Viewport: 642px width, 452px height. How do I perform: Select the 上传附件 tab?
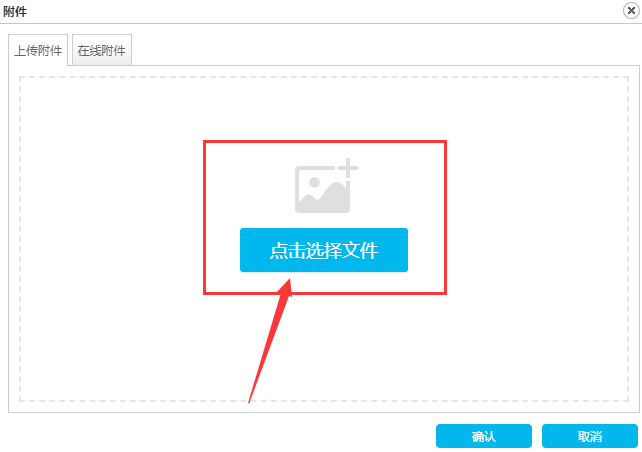(38, 50)
